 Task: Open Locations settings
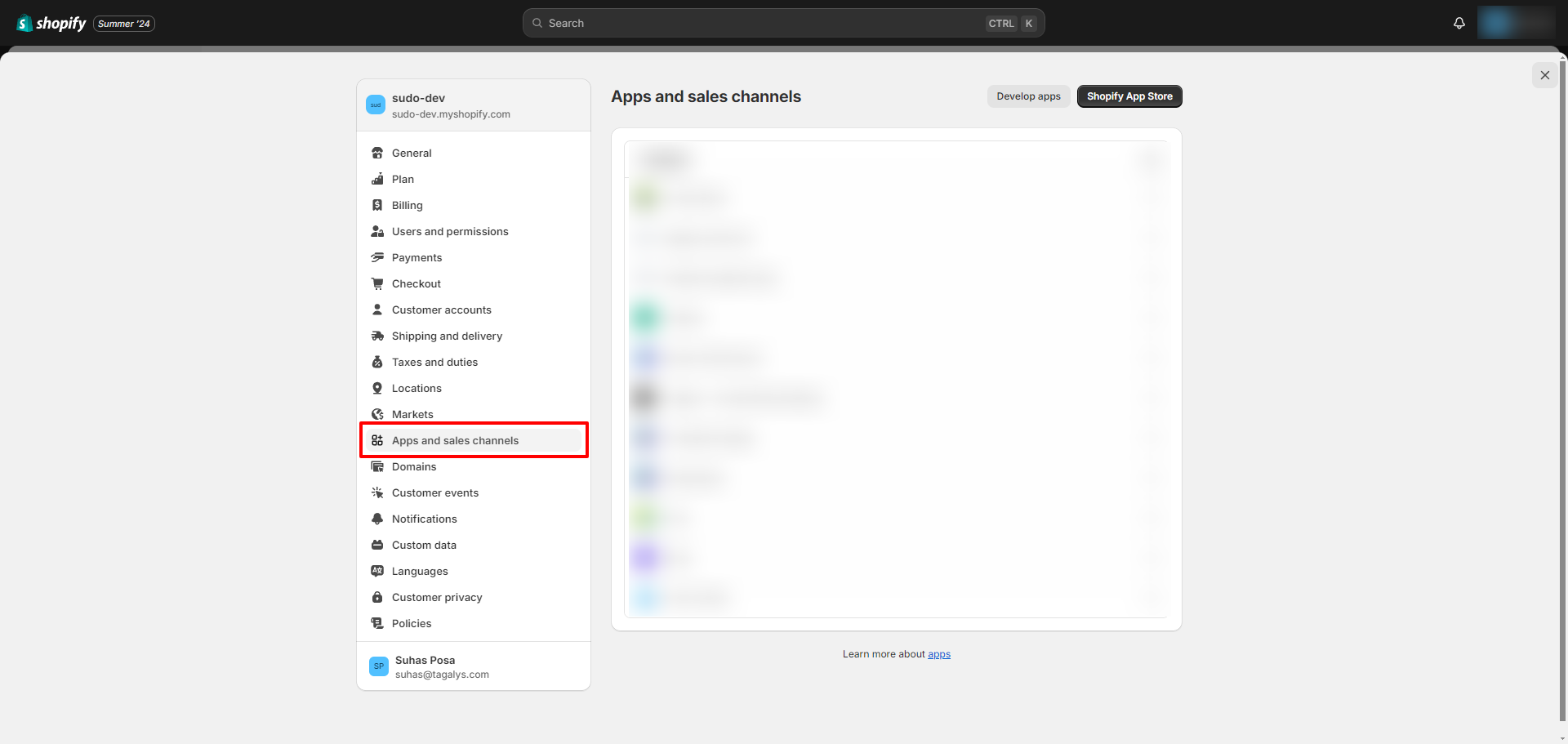[x=474, y=388]
